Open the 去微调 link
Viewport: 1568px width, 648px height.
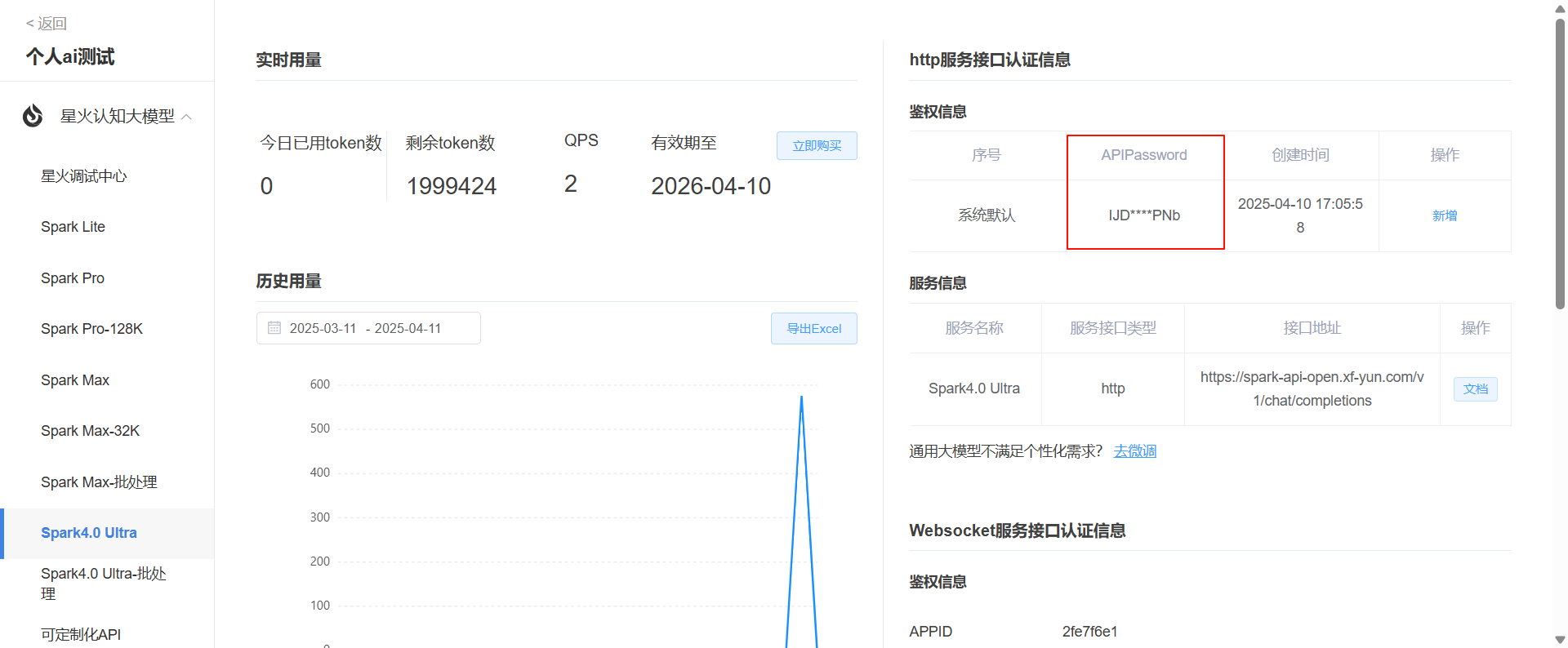pyautogui.click(x=1135, y=451)
